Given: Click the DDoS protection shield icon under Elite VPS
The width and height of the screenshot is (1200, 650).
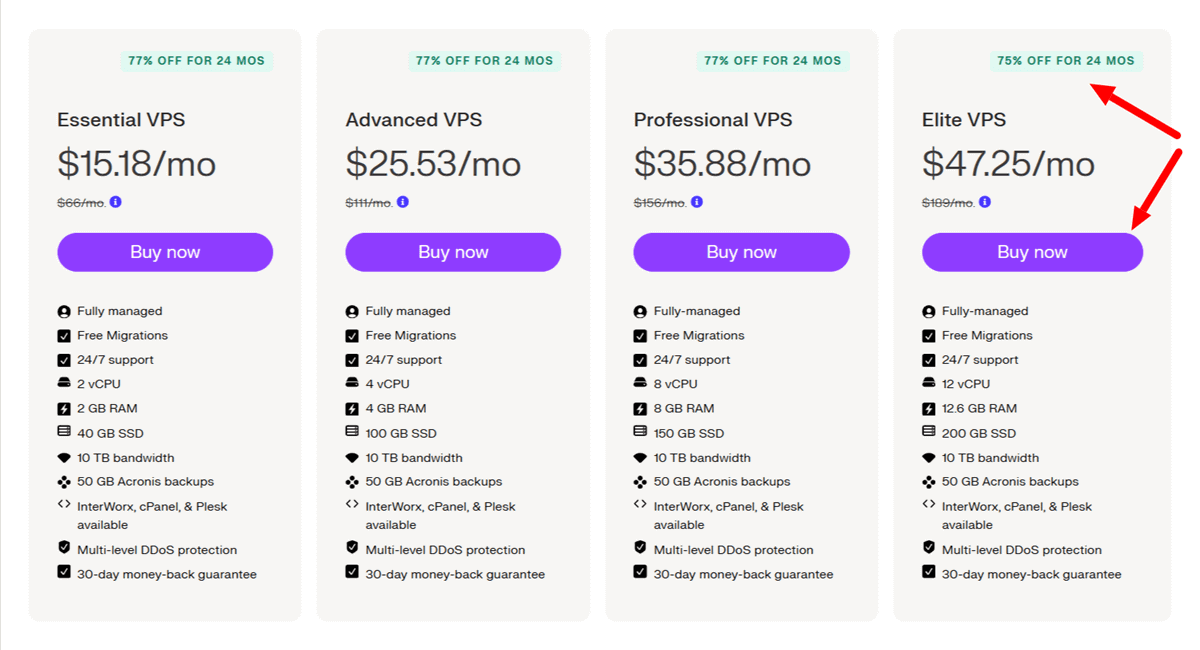Looking at the screenshot, I should [x=927, y=549].
